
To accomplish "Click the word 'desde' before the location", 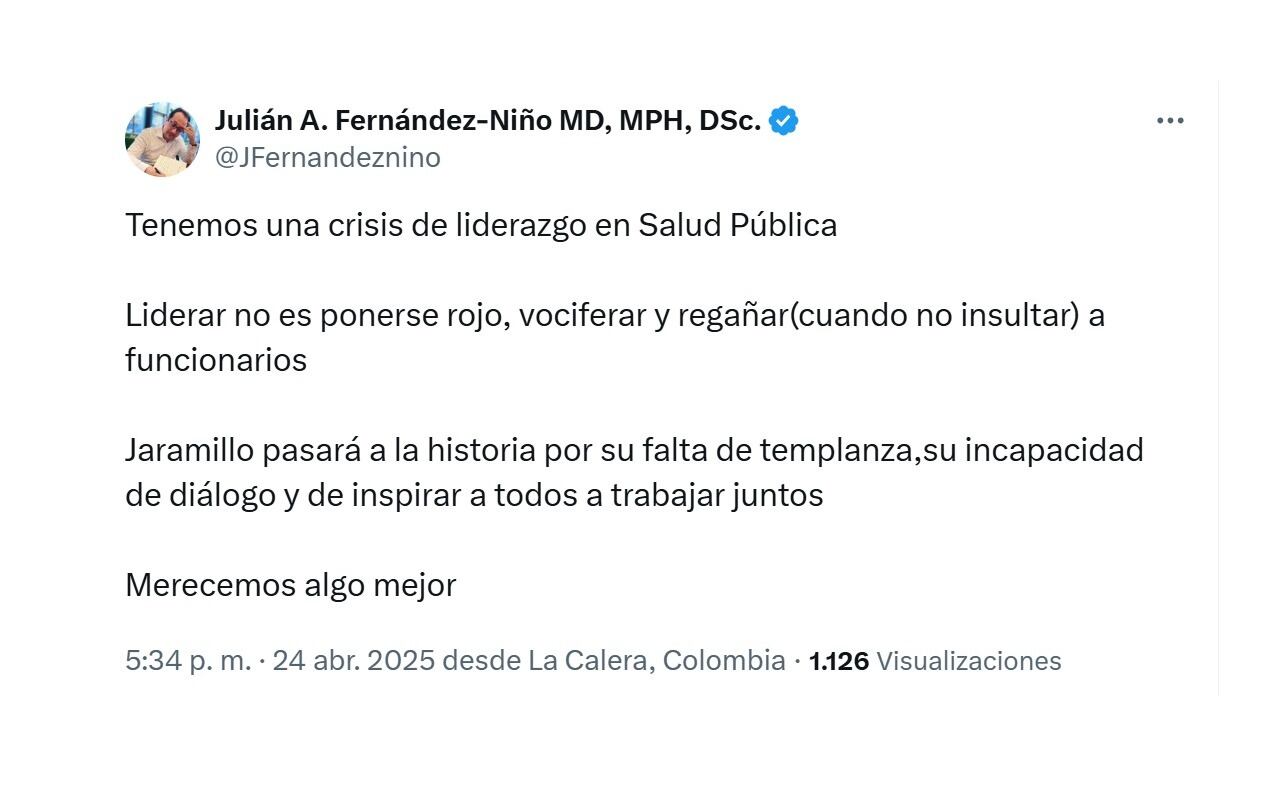I will point(481,661).
